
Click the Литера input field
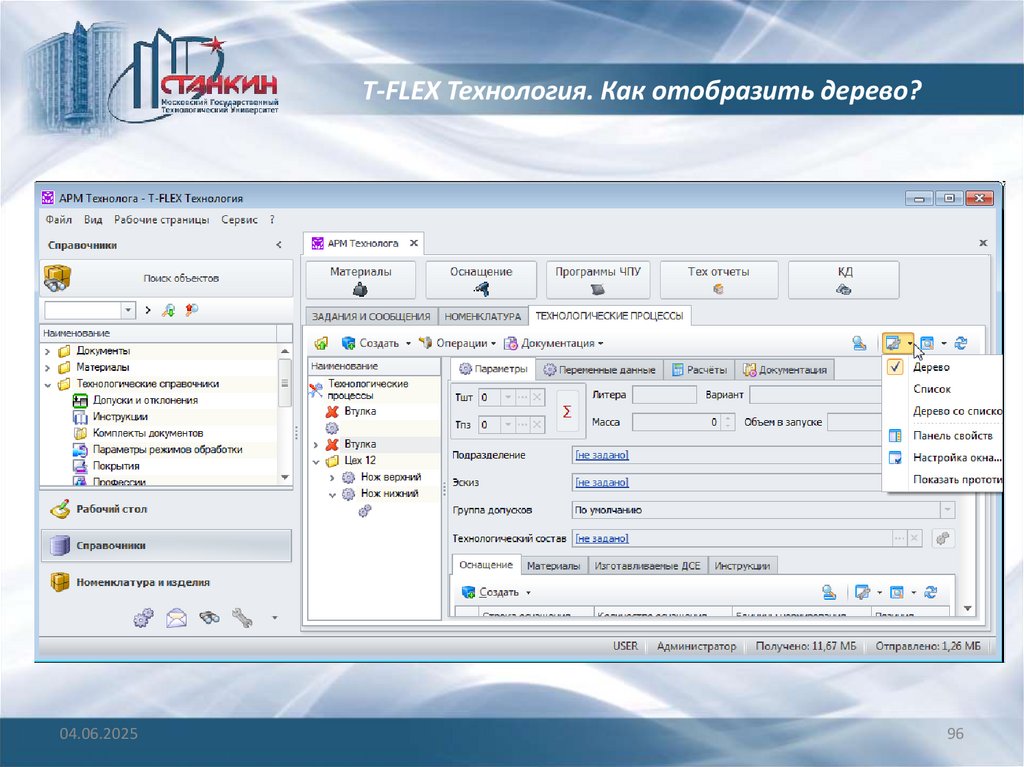(x=664, y=395)
